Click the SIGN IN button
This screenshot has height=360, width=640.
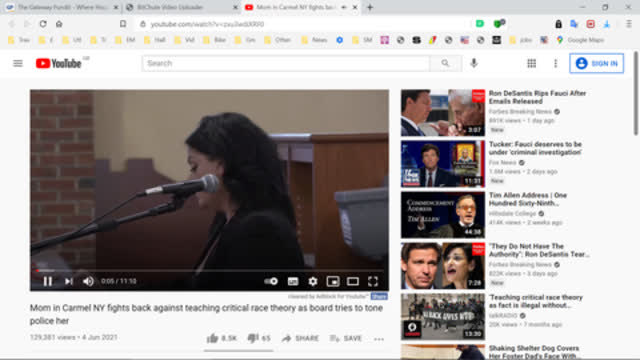[597, 63]
